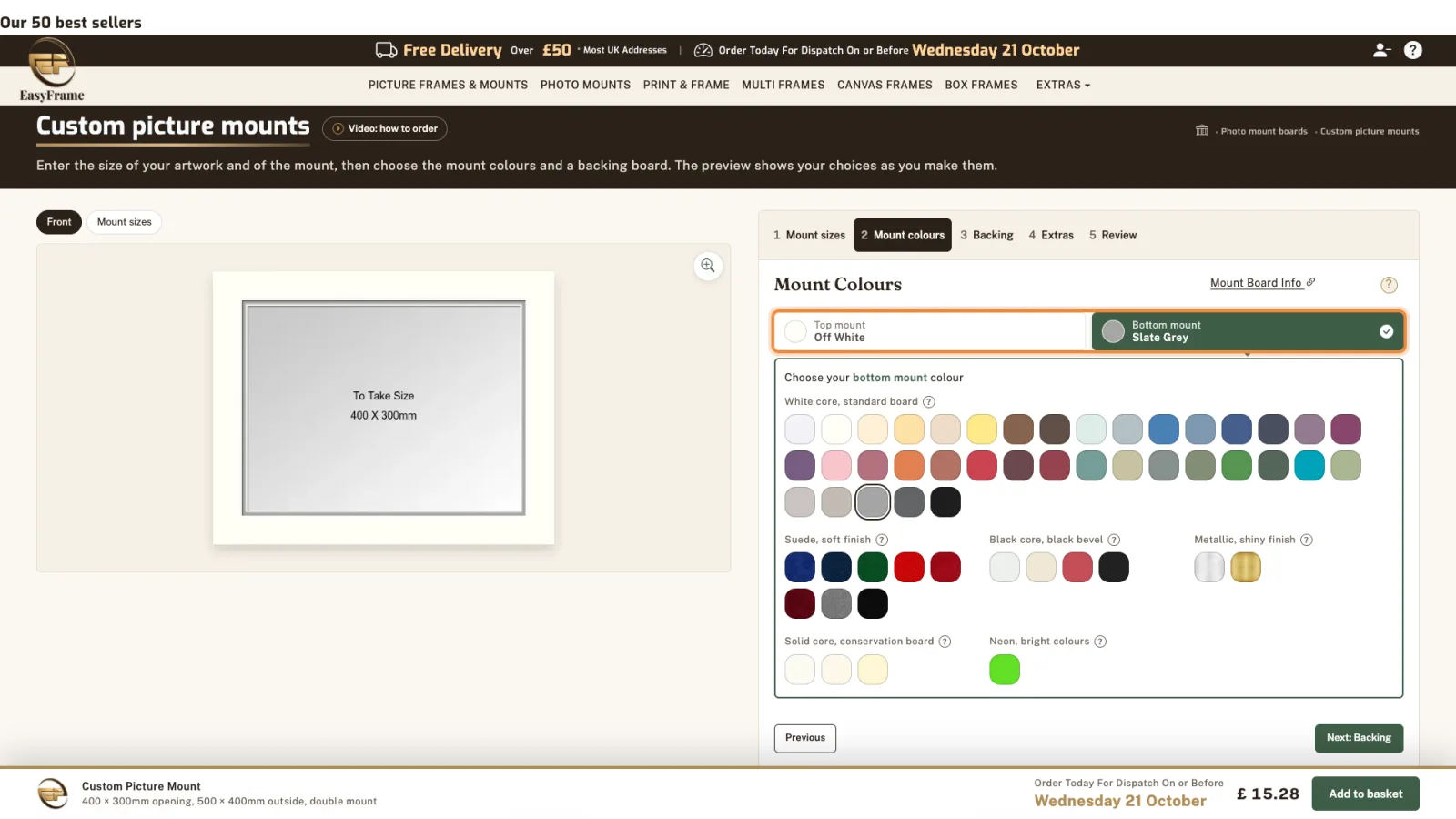Viewport: 1456px width, 819px height.
Task: Click Next: Backing button
Action: point(1359,738)
